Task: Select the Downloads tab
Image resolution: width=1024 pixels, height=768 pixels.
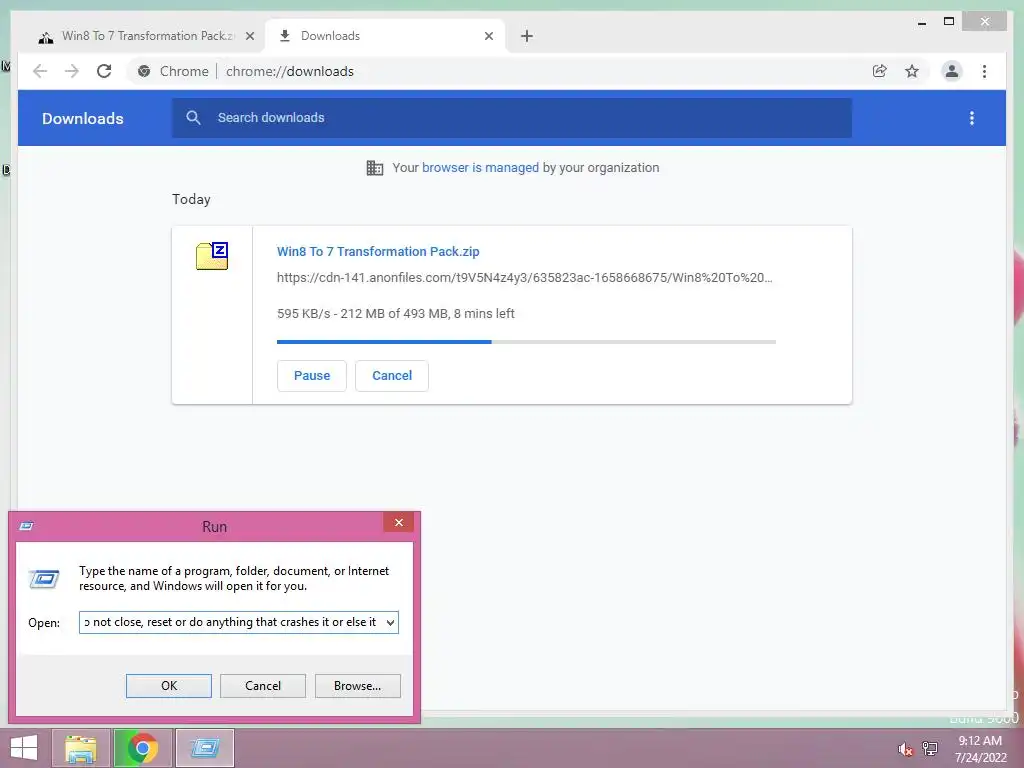Action: (x=385, y=36)
